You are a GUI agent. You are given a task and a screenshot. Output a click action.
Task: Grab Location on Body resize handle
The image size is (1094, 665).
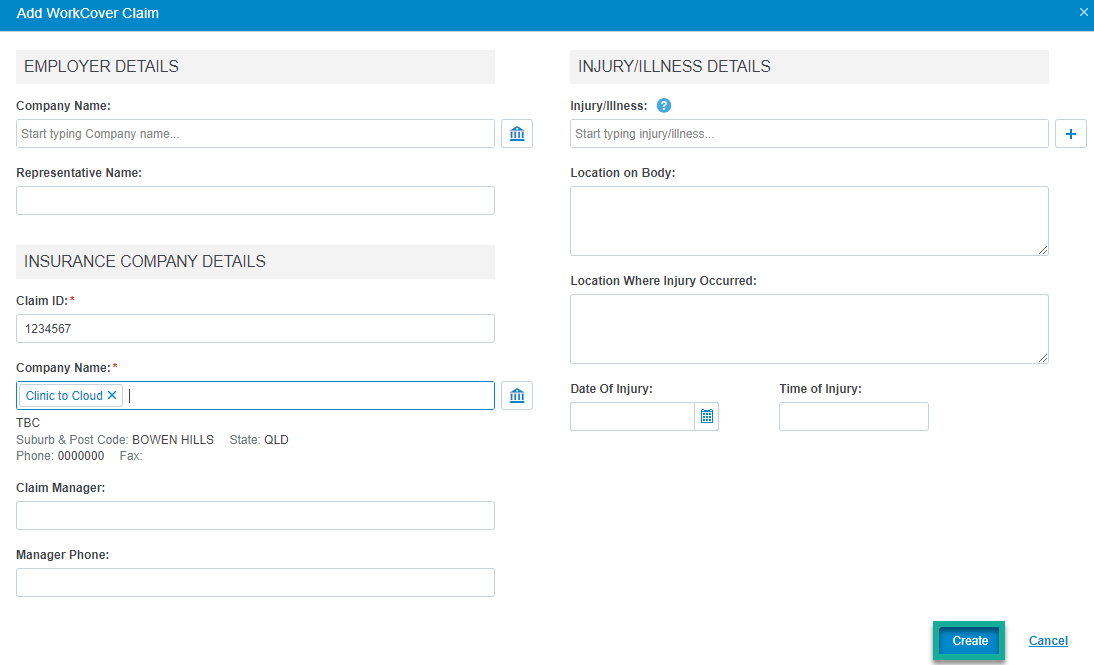click(1043, 250)
